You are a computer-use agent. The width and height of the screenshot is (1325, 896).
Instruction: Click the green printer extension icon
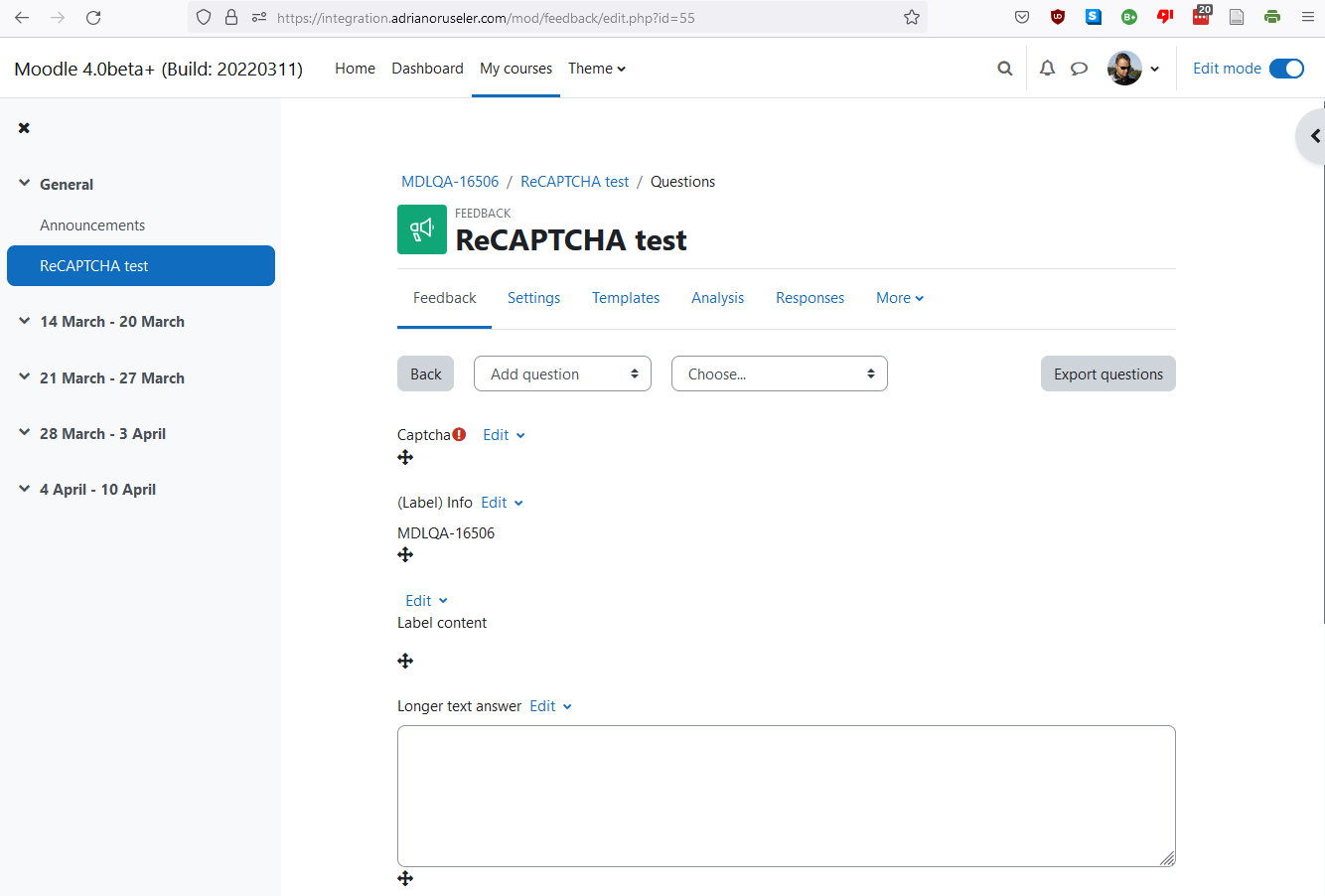pos(1272,17)
